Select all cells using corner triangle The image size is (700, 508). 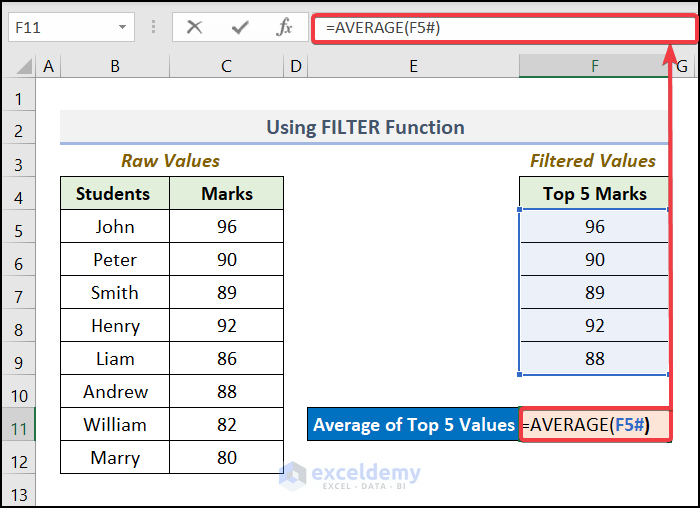point(24,66)
